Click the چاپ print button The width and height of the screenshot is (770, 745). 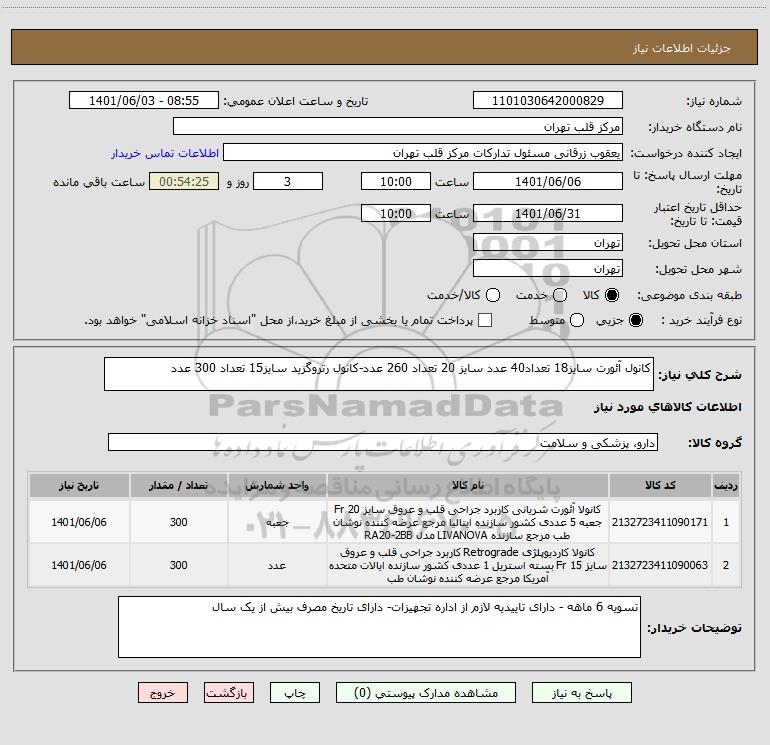click(x=295, y=692)
